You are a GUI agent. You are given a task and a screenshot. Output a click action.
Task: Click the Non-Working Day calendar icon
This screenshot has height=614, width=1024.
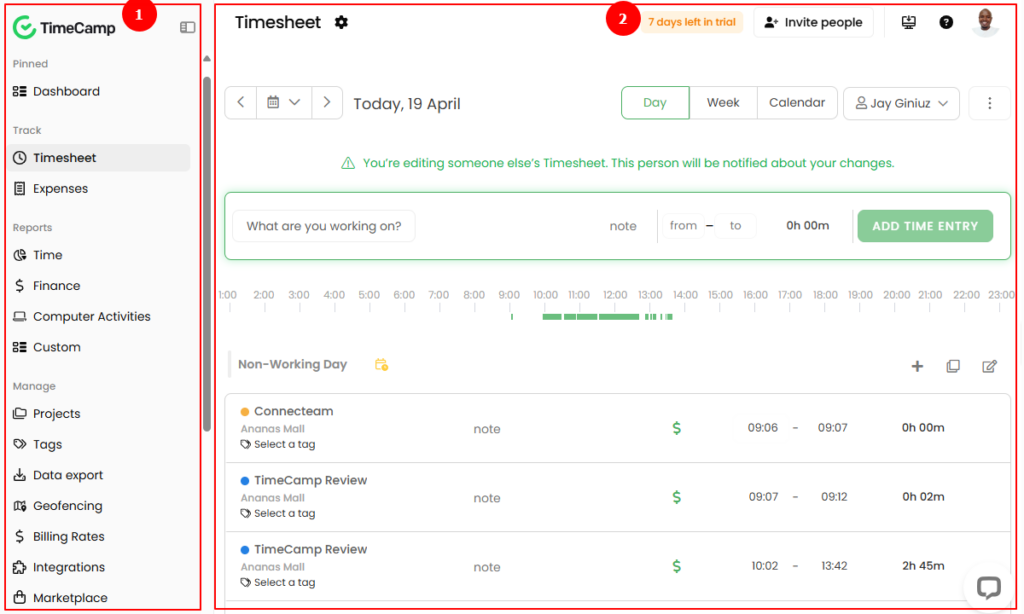381,364
